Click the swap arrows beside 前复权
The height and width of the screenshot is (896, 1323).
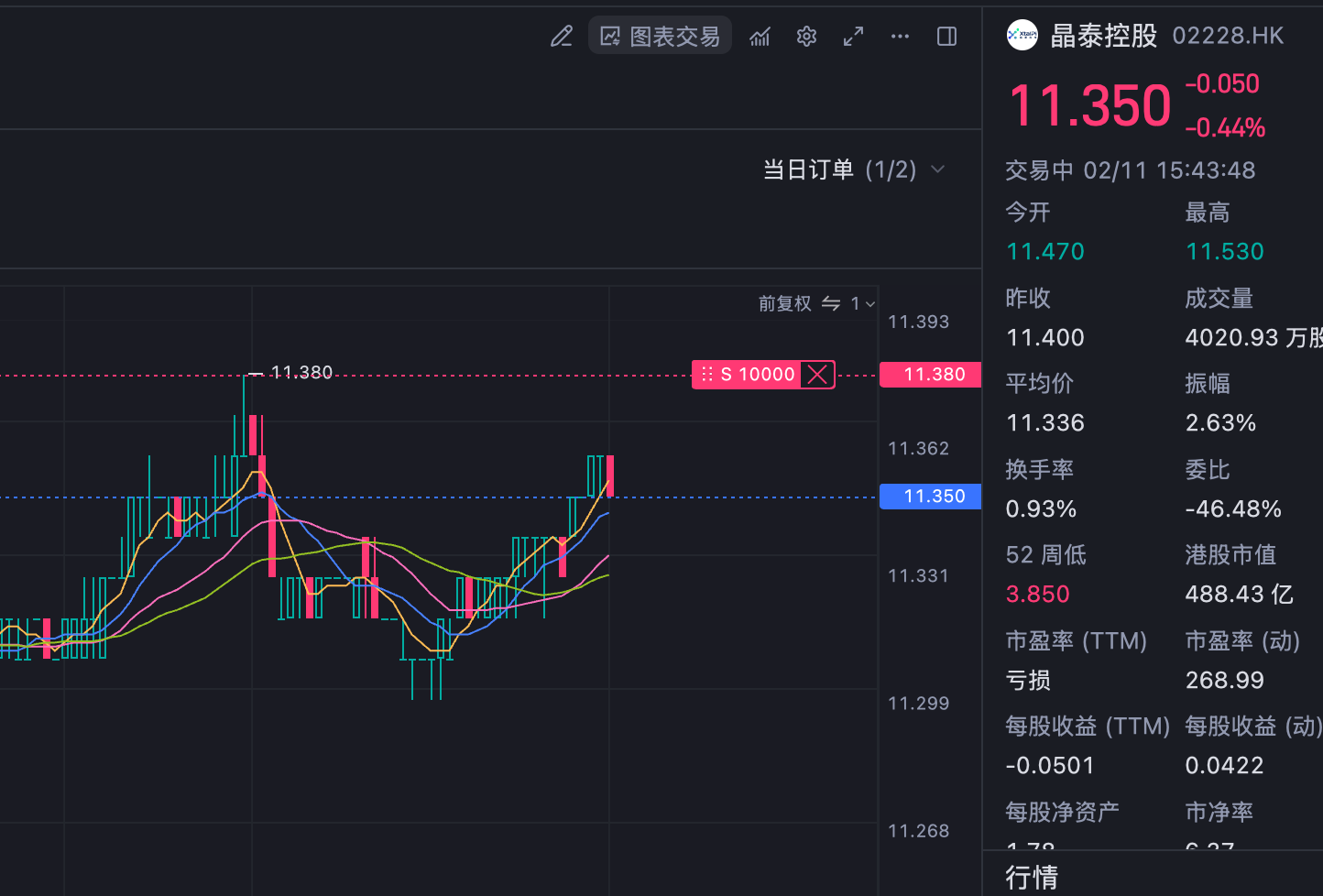(831, 303)
